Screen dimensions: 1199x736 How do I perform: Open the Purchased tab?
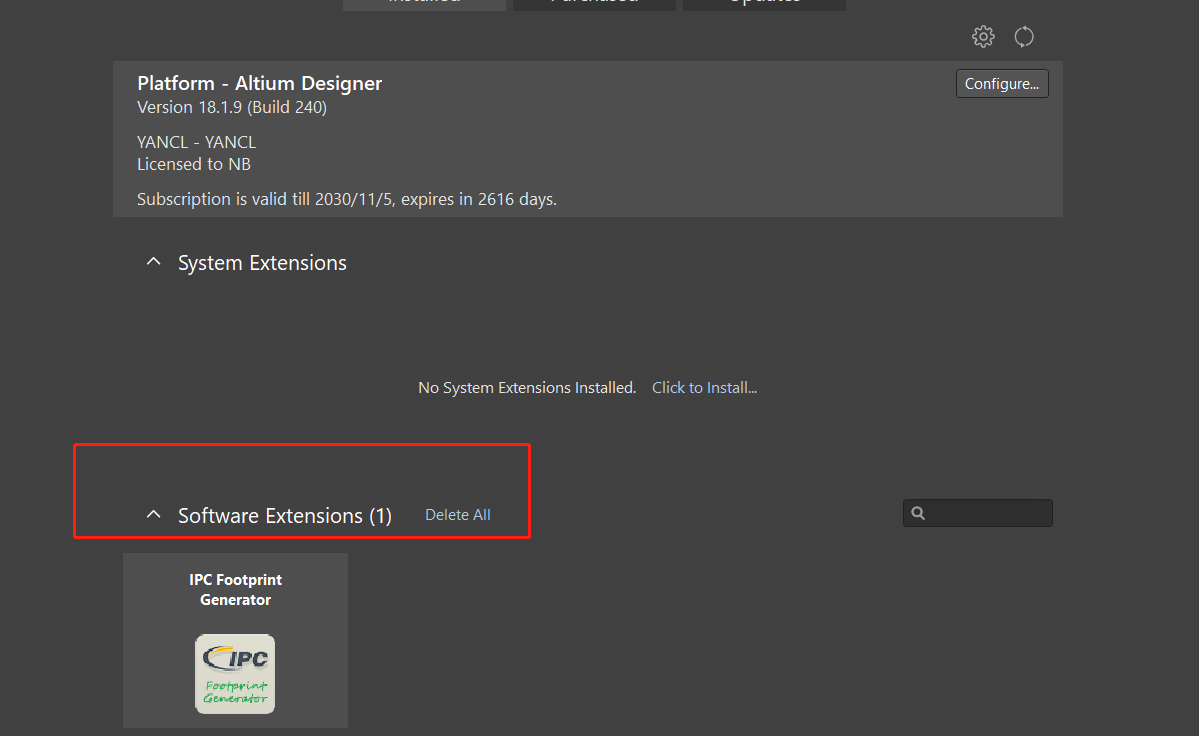594,3
